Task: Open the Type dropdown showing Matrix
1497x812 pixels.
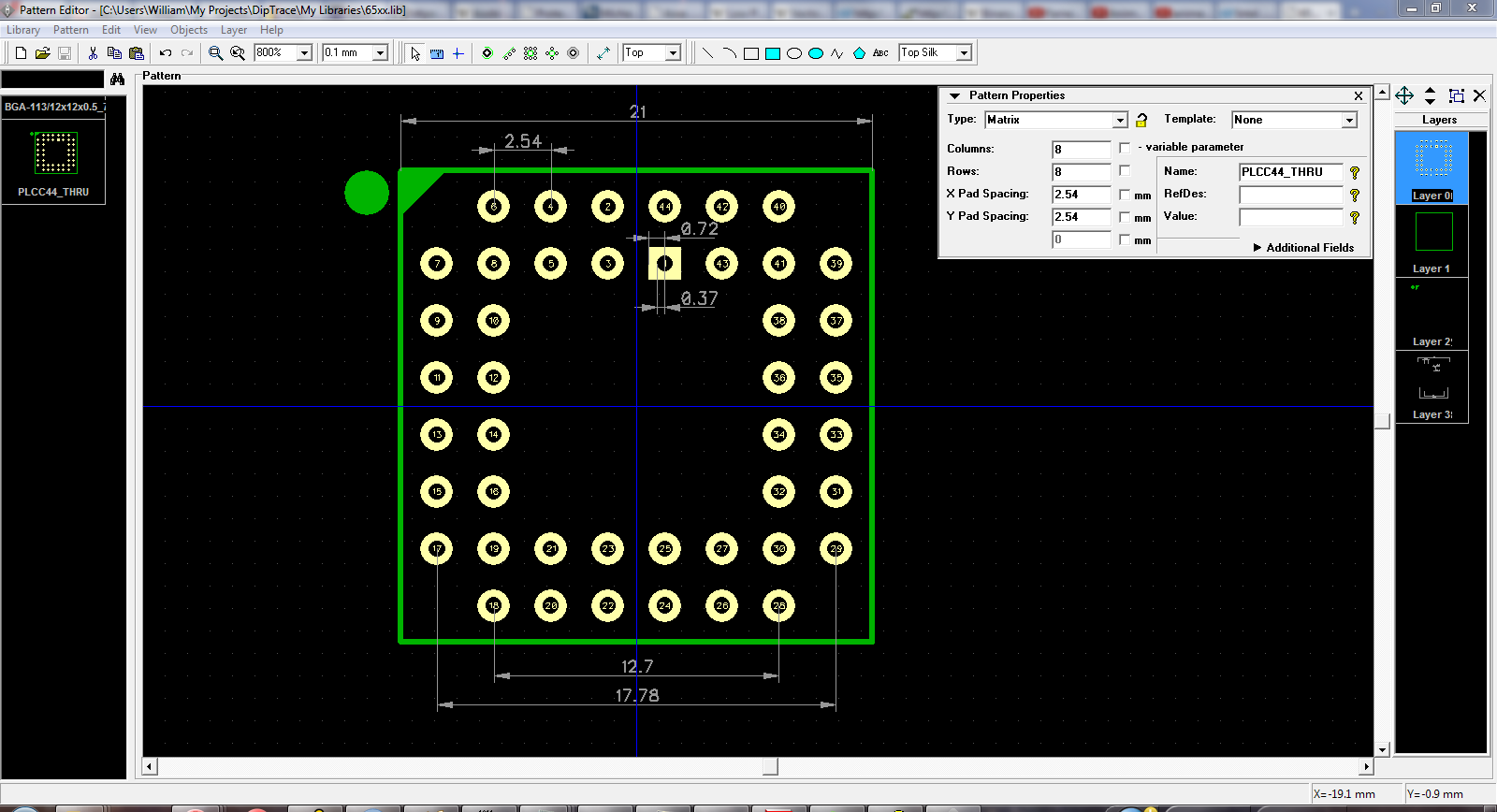Action: (x=1120, y=120)
